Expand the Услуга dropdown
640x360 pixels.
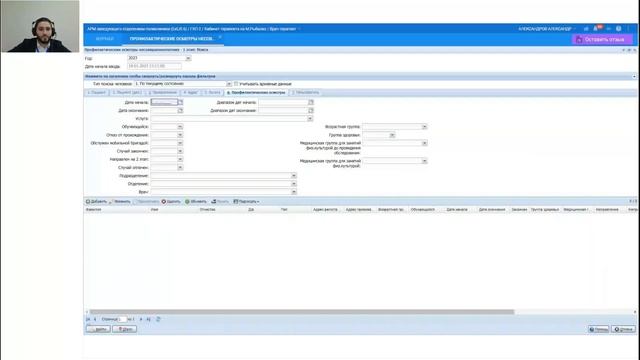coord(310,118)
